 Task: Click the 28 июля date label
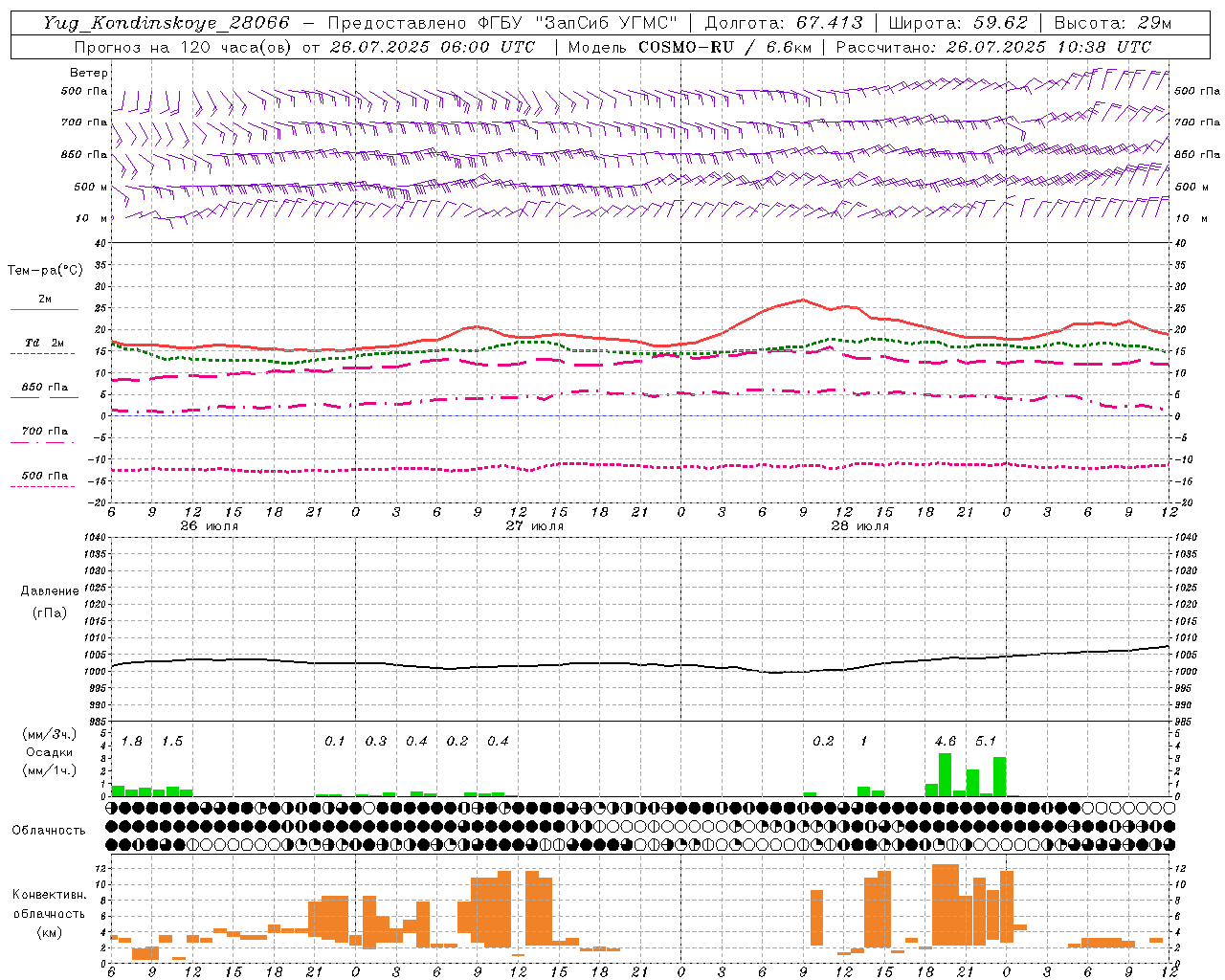pos(860,526)
